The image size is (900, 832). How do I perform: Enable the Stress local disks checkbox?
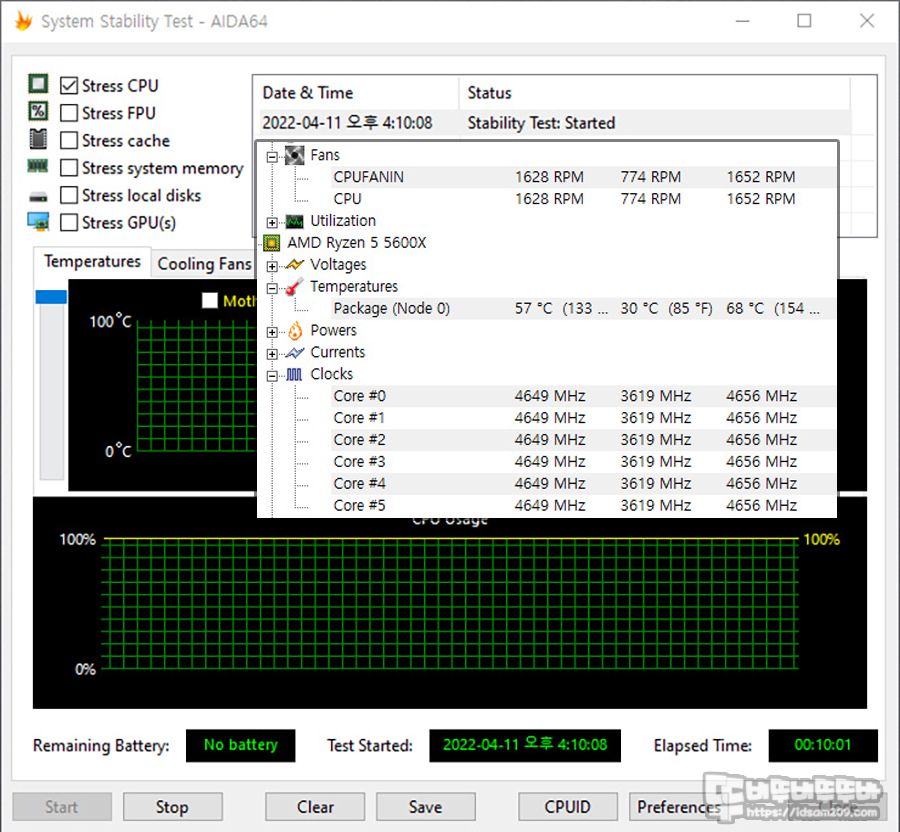69,195
